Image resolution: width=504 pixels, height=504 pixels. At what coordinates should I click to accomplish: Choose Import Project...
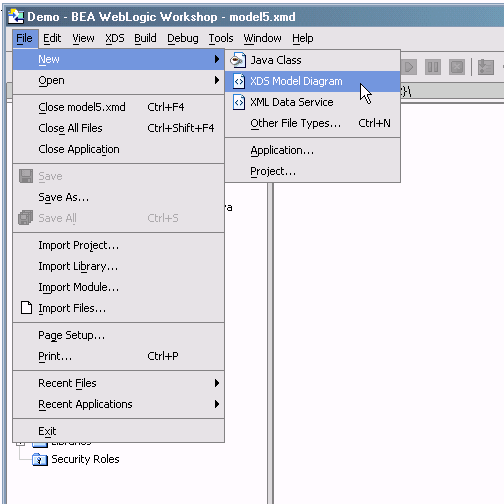pyautogui.click(x=119, y=245)
